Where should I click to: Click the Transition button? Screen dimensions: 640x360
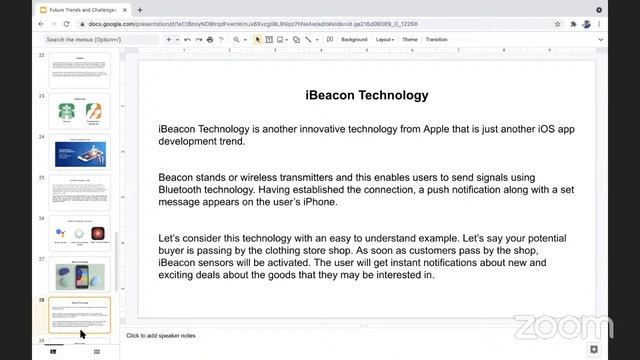click(x=437, y=40)
